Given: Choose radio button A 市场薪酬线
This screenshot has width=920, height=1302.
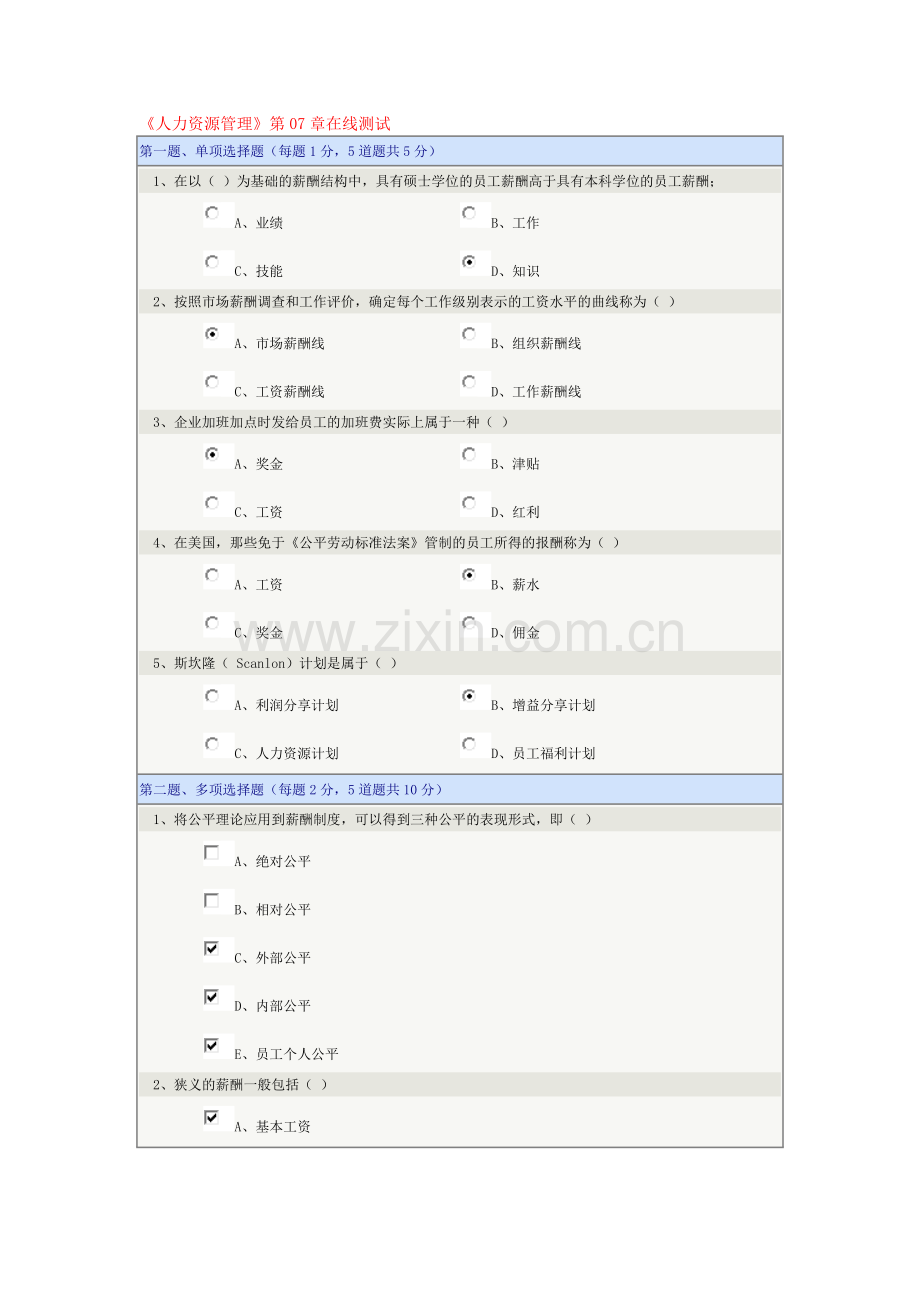Looking at the screenshot, I should coord(212,334).
